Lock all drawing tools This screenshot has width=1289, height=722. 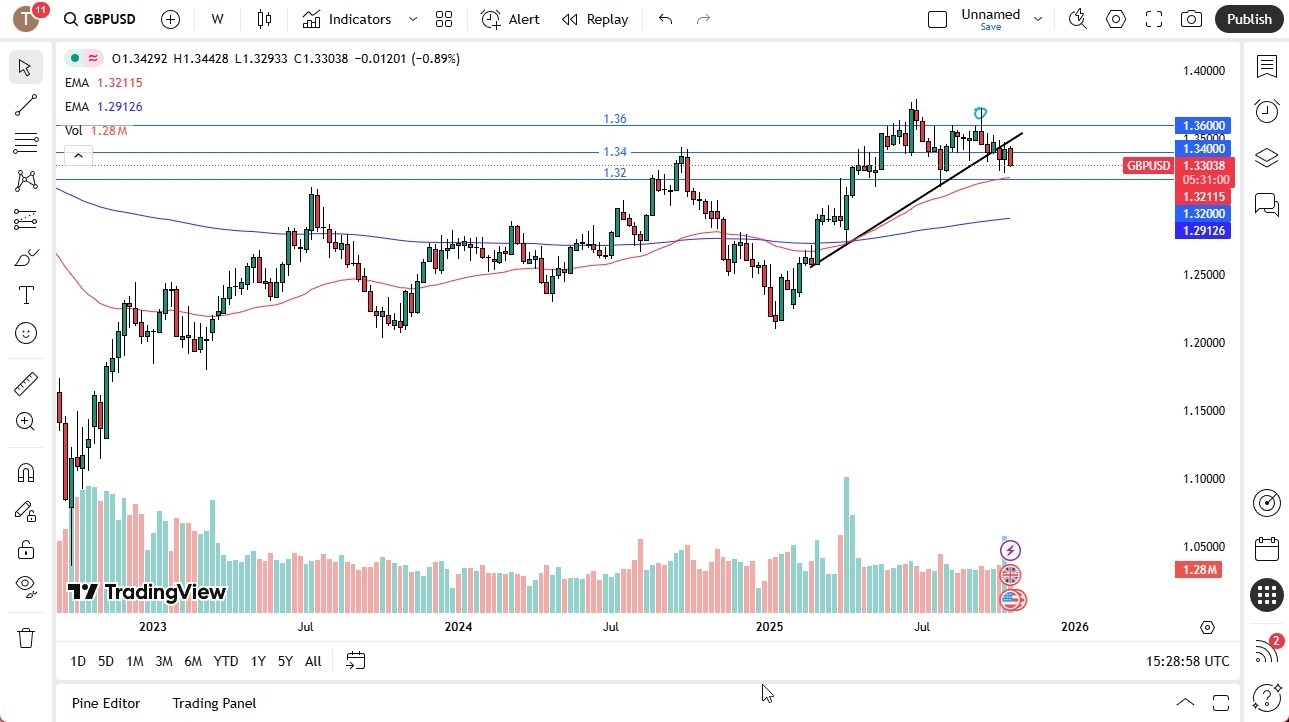coord(25,548)
